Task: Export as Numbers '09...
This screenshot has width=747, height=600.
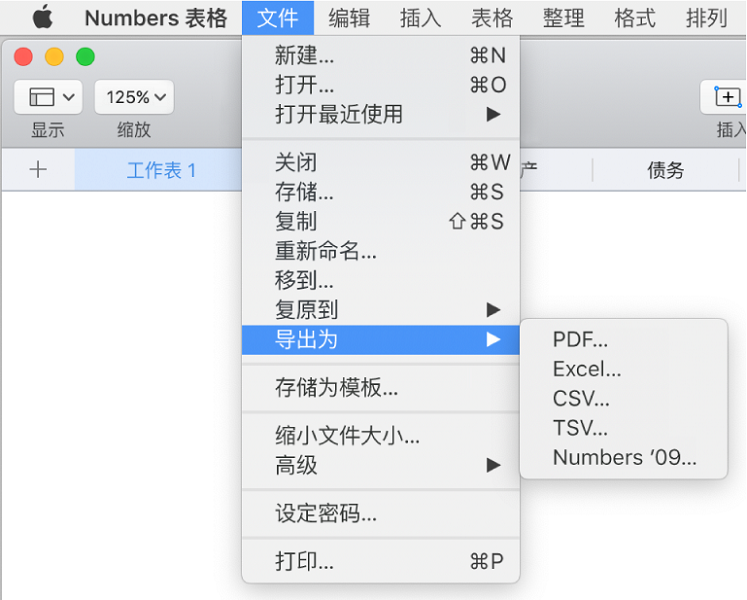Action: pyautogui.click(x=624, y=458)
